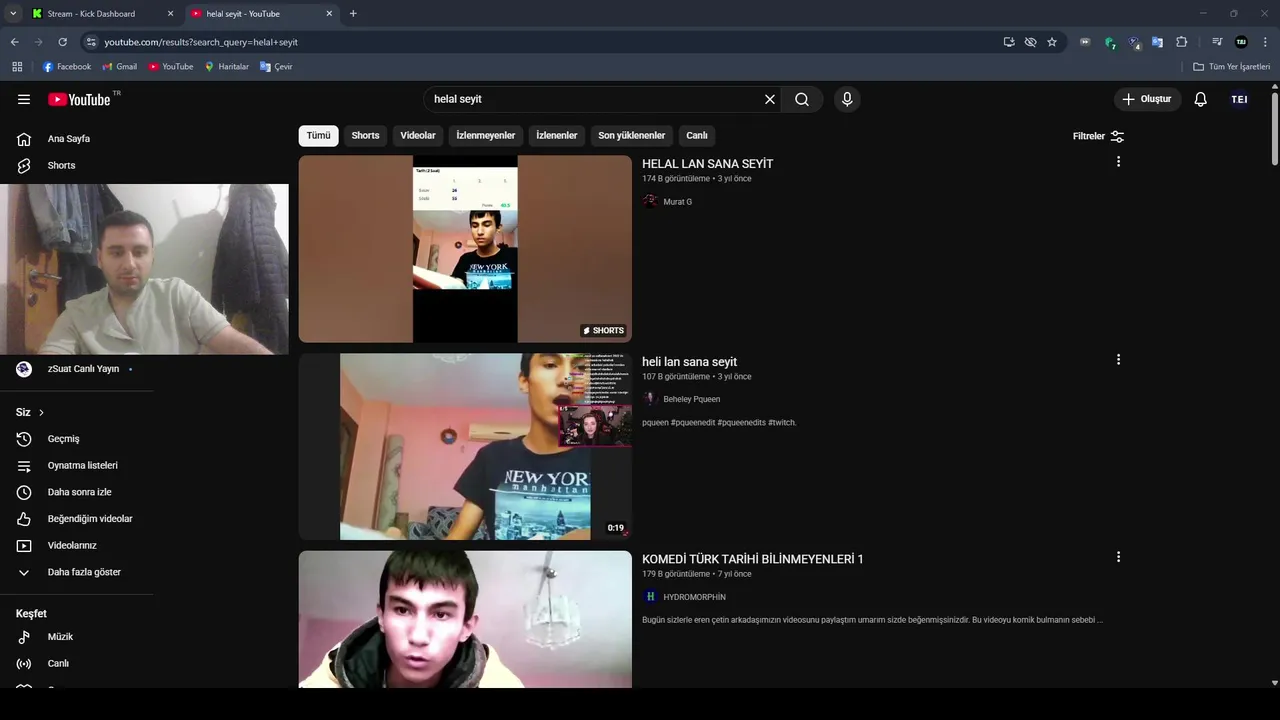
Task: Open more options for KOMEDİ TÜRK TARİHİ video
Action: [1118, 557]
